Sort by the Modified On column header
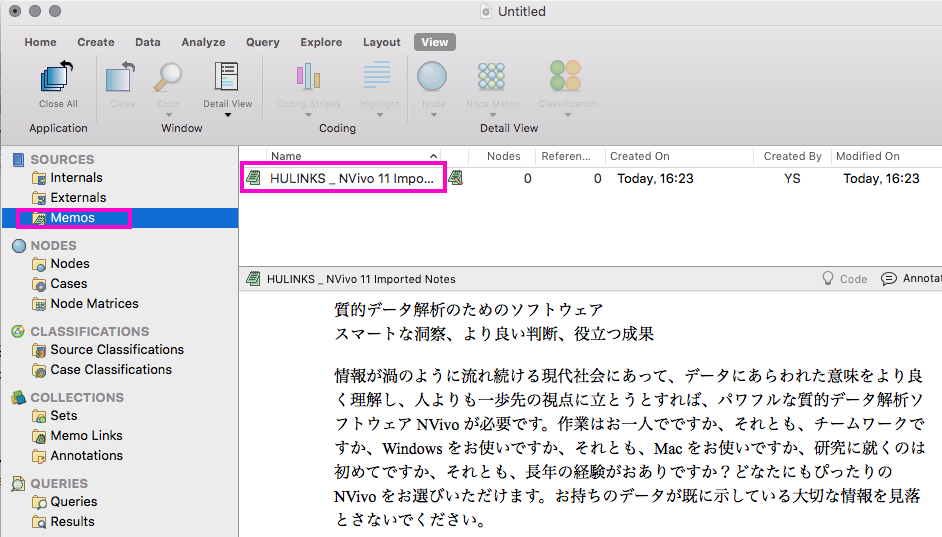This screenshot has width=942, height=537. tap(868, 156)
